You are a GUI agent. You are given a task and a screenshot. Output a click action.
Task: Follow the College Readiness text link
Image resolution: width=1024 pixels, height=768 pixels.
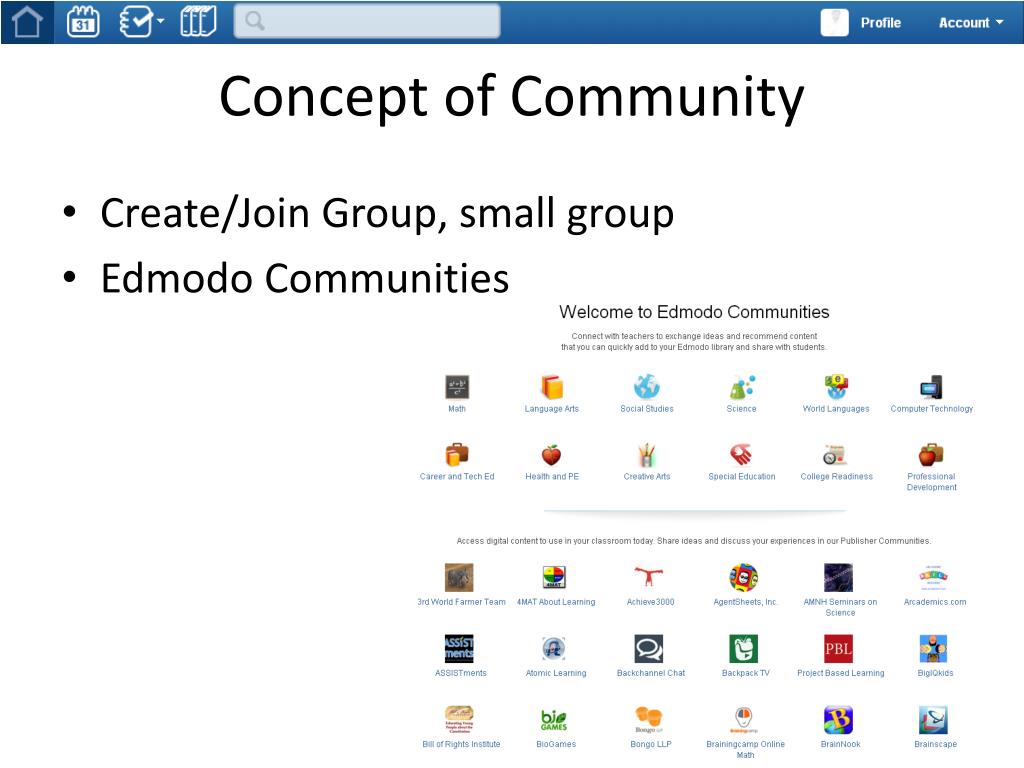point(837,477)
